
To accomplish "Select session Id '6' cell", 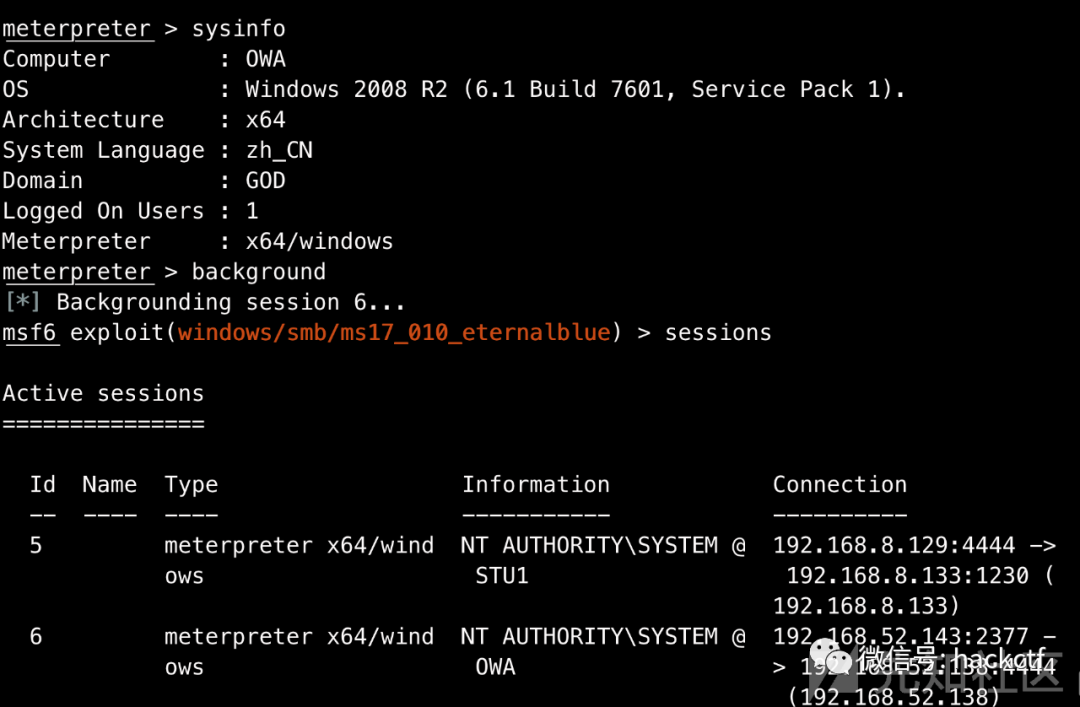I will [x=36, y=636].
